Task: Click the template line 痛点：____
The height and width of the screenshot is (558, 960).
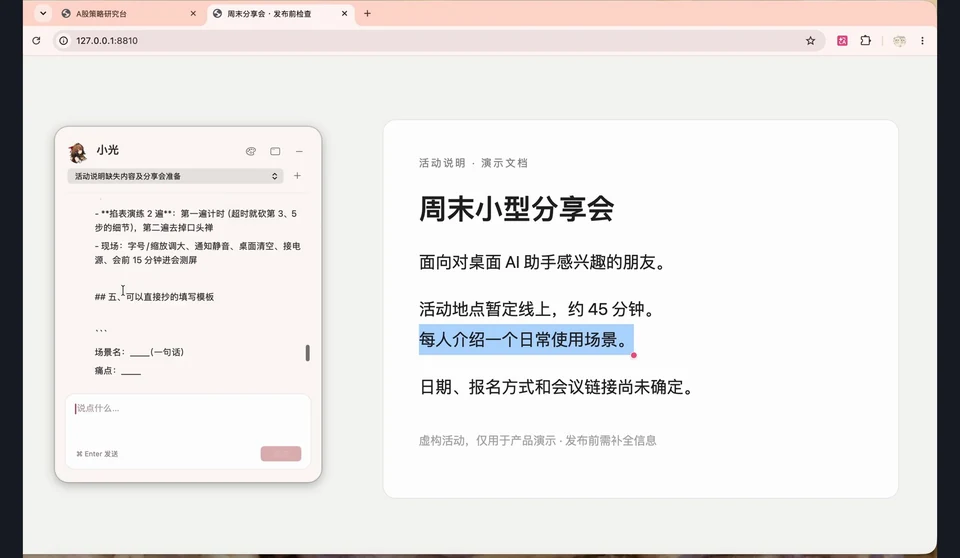Action: (118, 371)
